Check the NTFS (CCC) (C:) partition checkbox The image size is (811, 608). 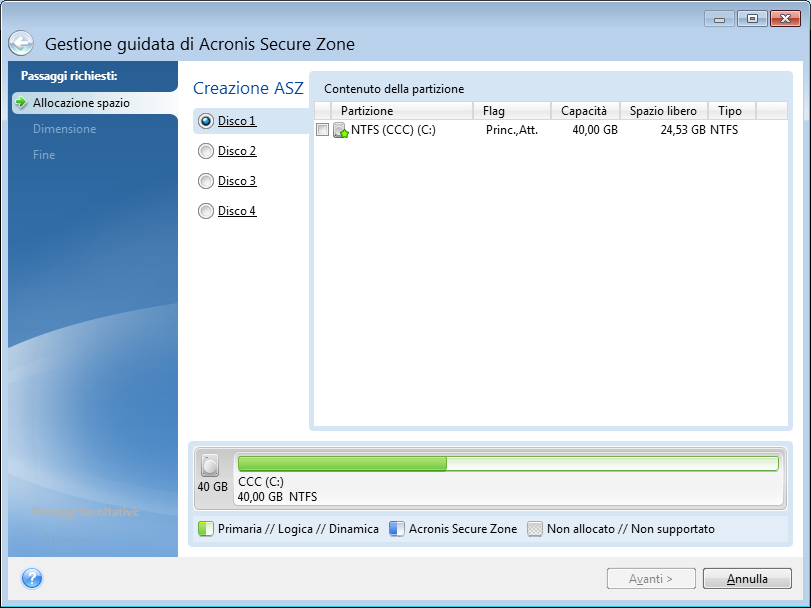322,130
